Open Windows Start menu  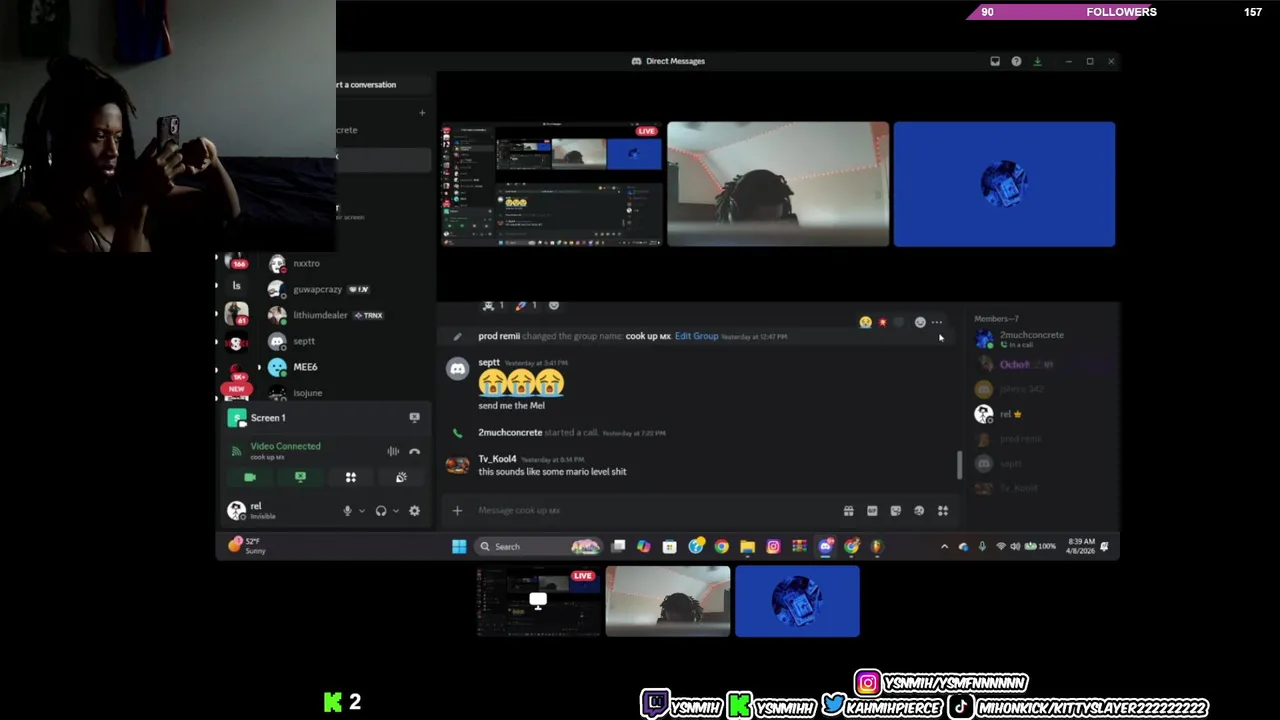(x=459, y=546)
